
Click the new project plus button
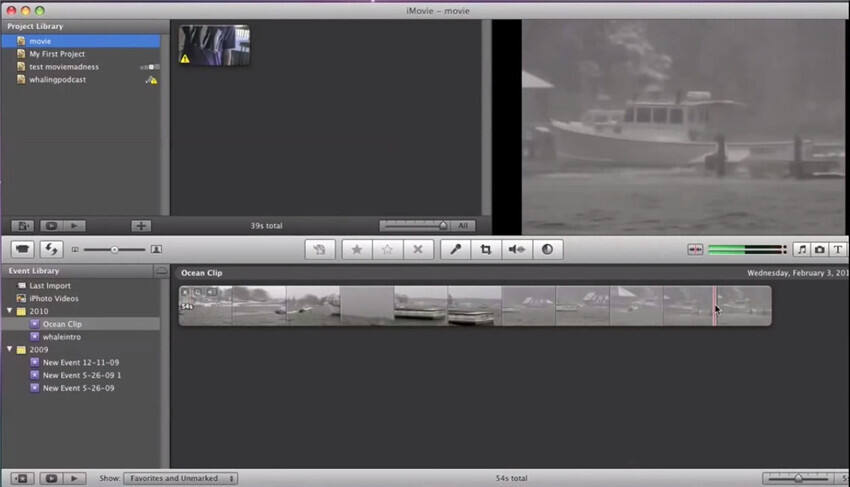pos(141,226)
